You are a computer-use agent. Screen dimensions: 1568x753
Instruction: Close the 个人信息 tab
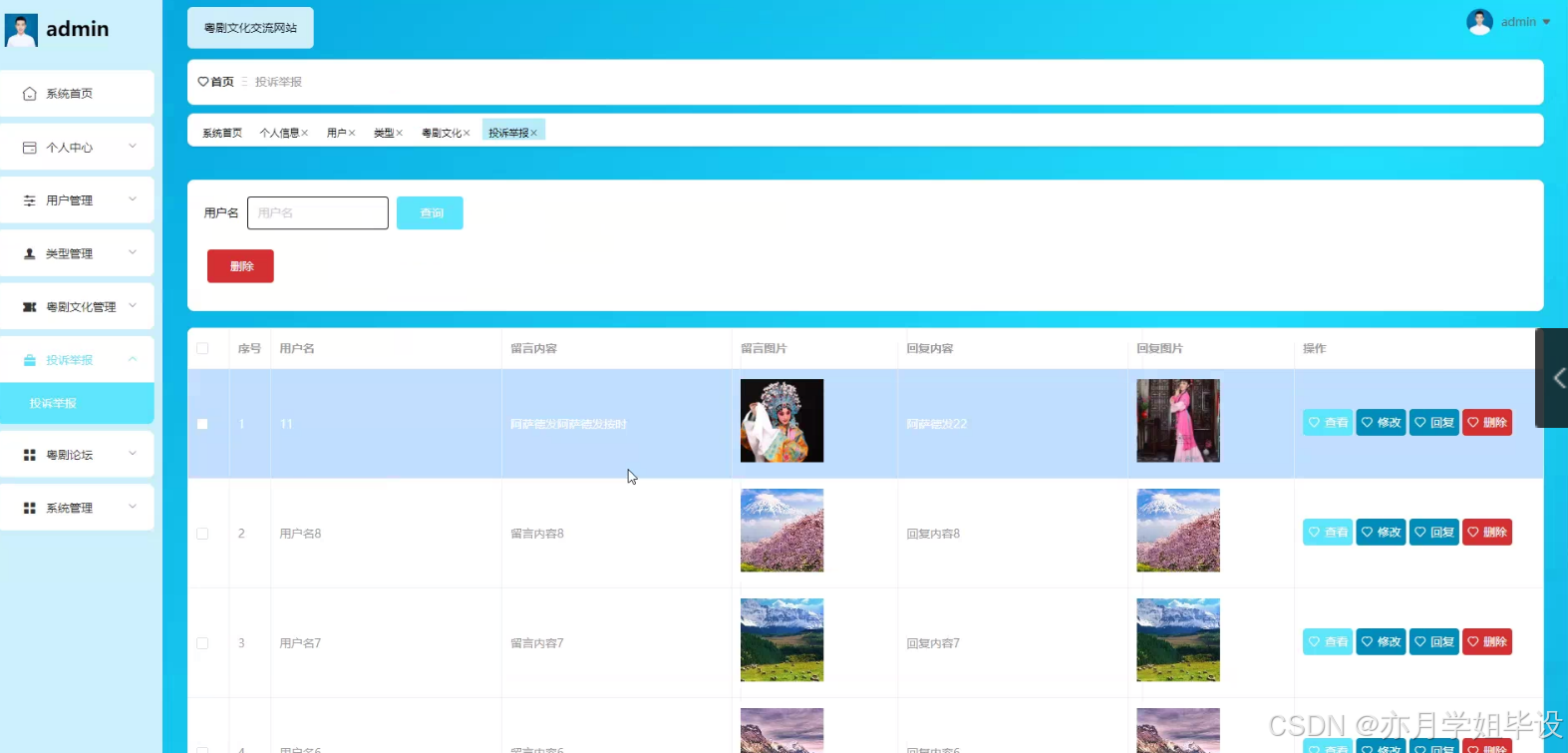pos(305,133)
